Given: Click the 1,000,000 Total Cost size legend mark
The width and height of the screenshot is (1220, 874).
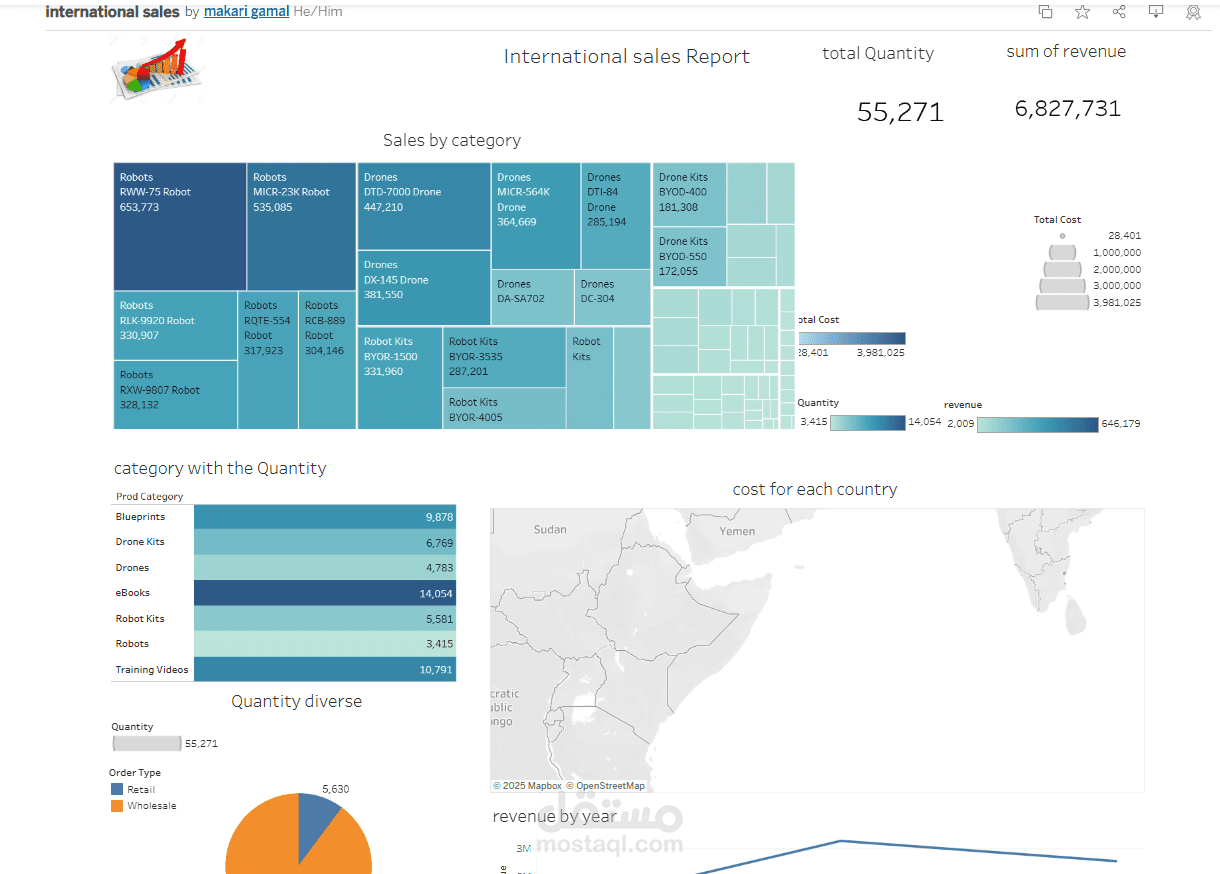Looking at the screenshot, I should click(x=1062, y=252).
